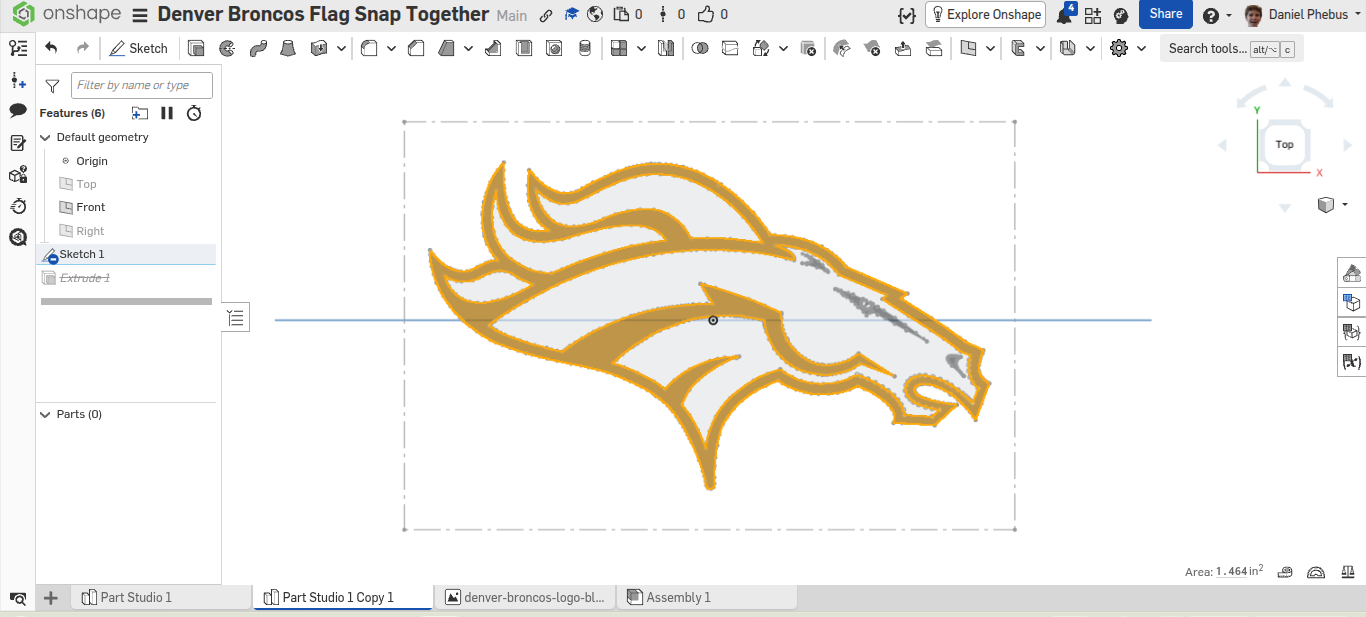The height and width of the screenshot is (617, 1366).
Task: Select the Rib tool
Action: (493, 48)
